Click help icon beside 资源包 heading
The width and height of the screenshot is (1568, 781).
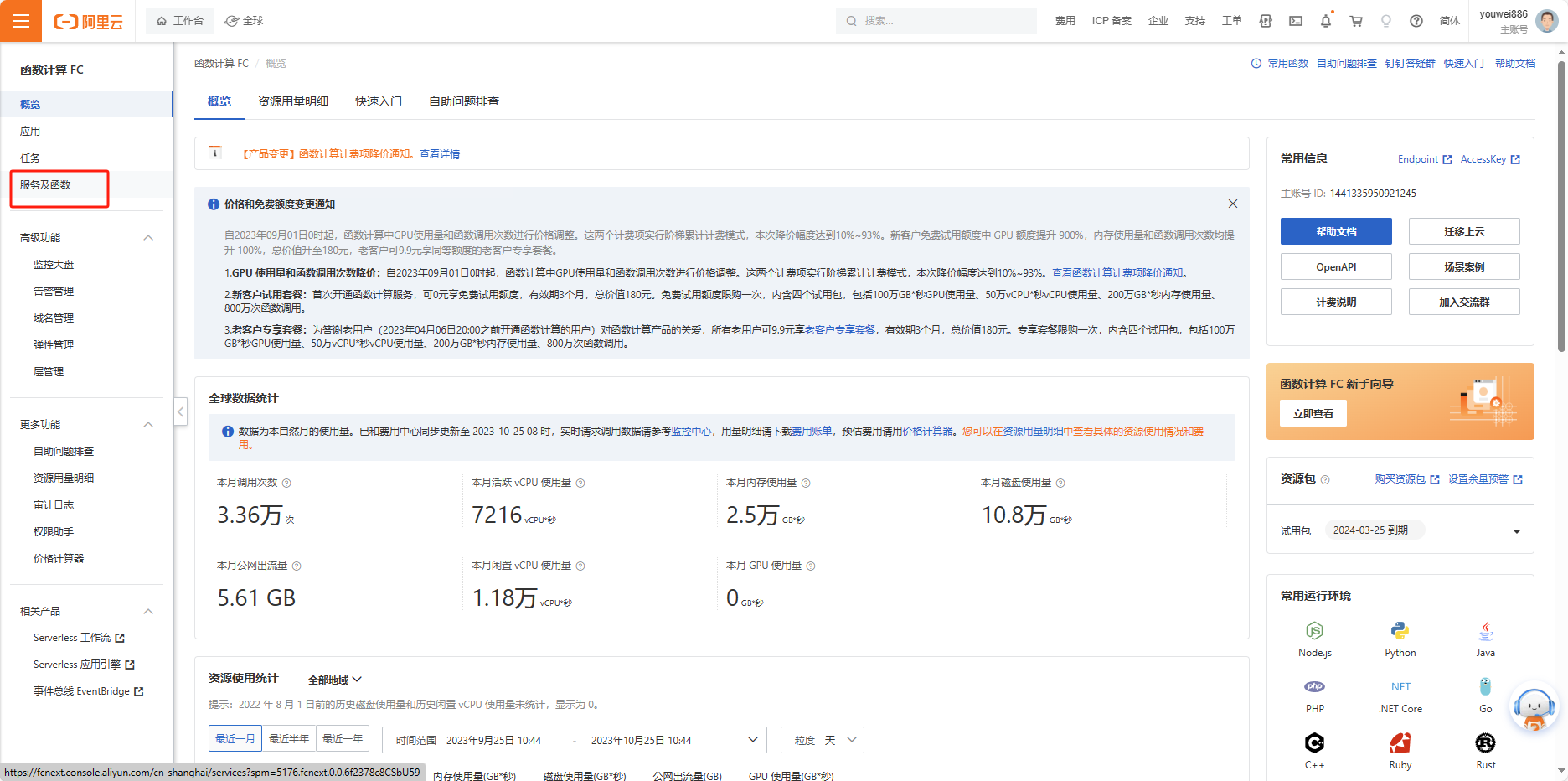(1325, 479)
